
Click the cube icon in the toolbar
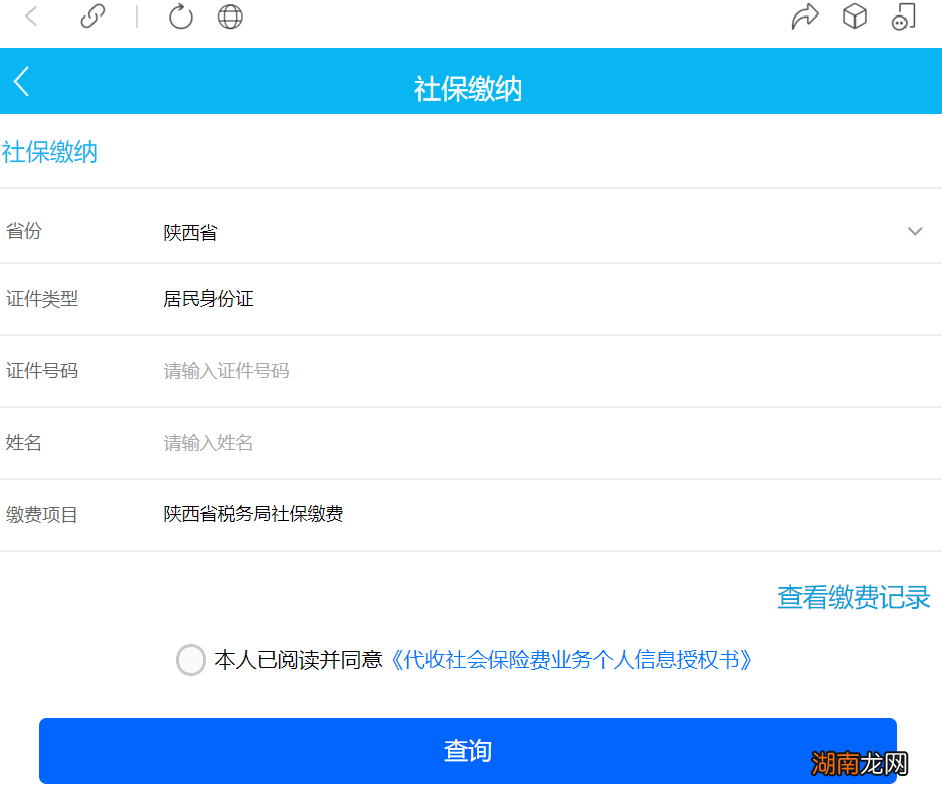pyautogui.click(x=855, y=16)
